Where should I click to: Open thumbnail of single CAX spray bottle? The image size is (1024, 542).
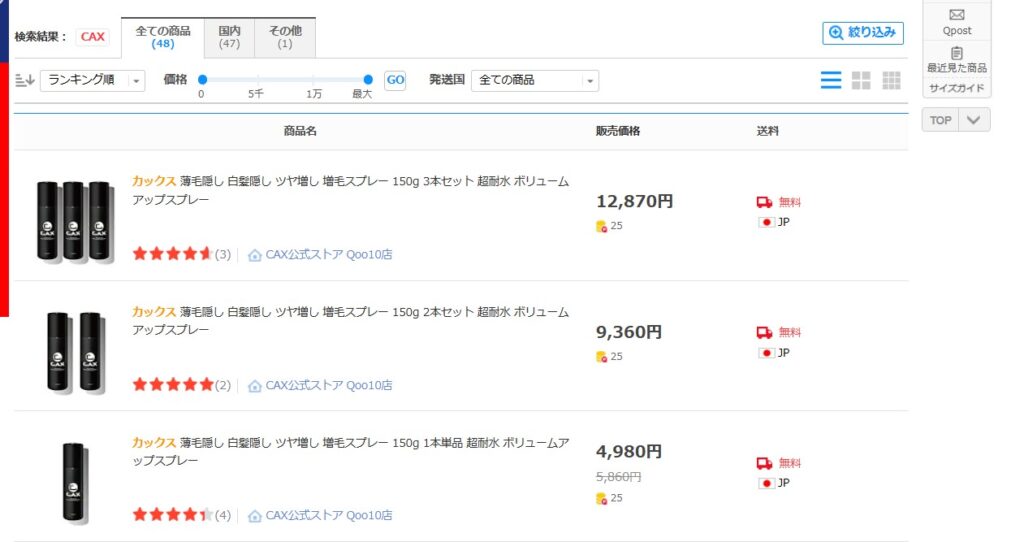pos(74,483)
